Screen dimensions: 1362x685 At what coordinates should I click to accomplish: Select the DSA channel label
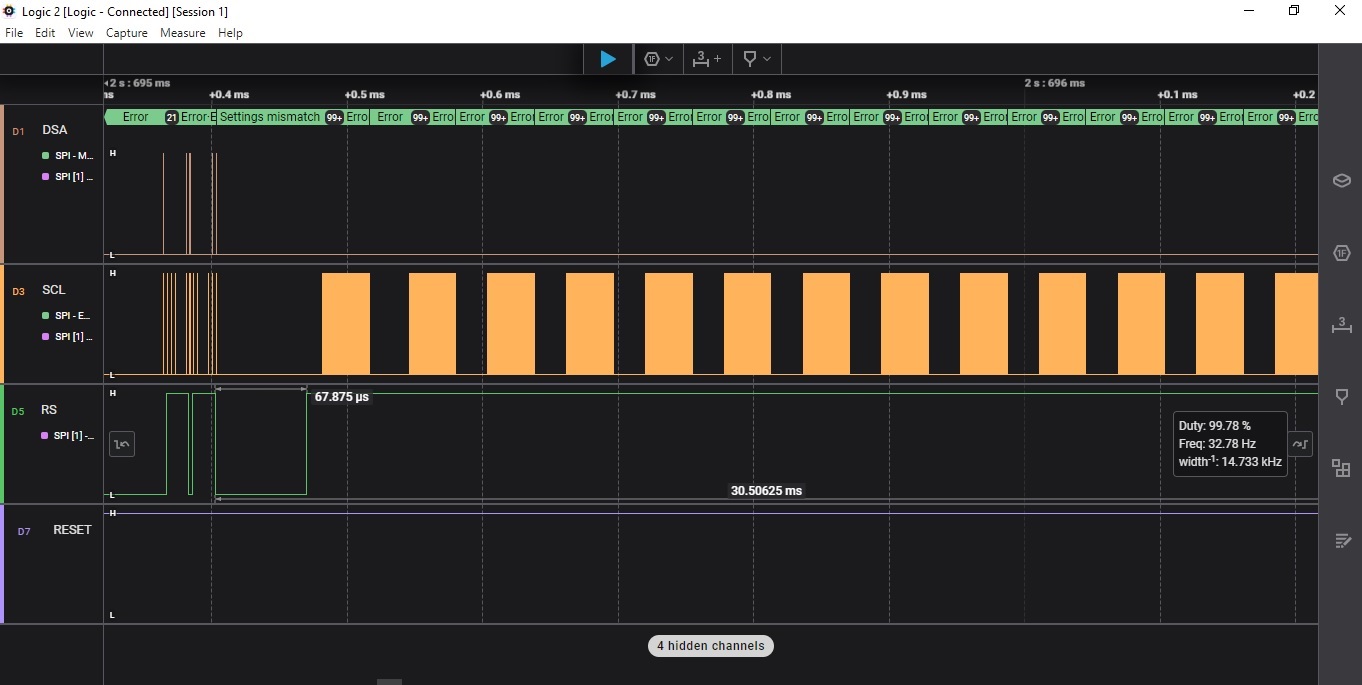pos(55,130)
